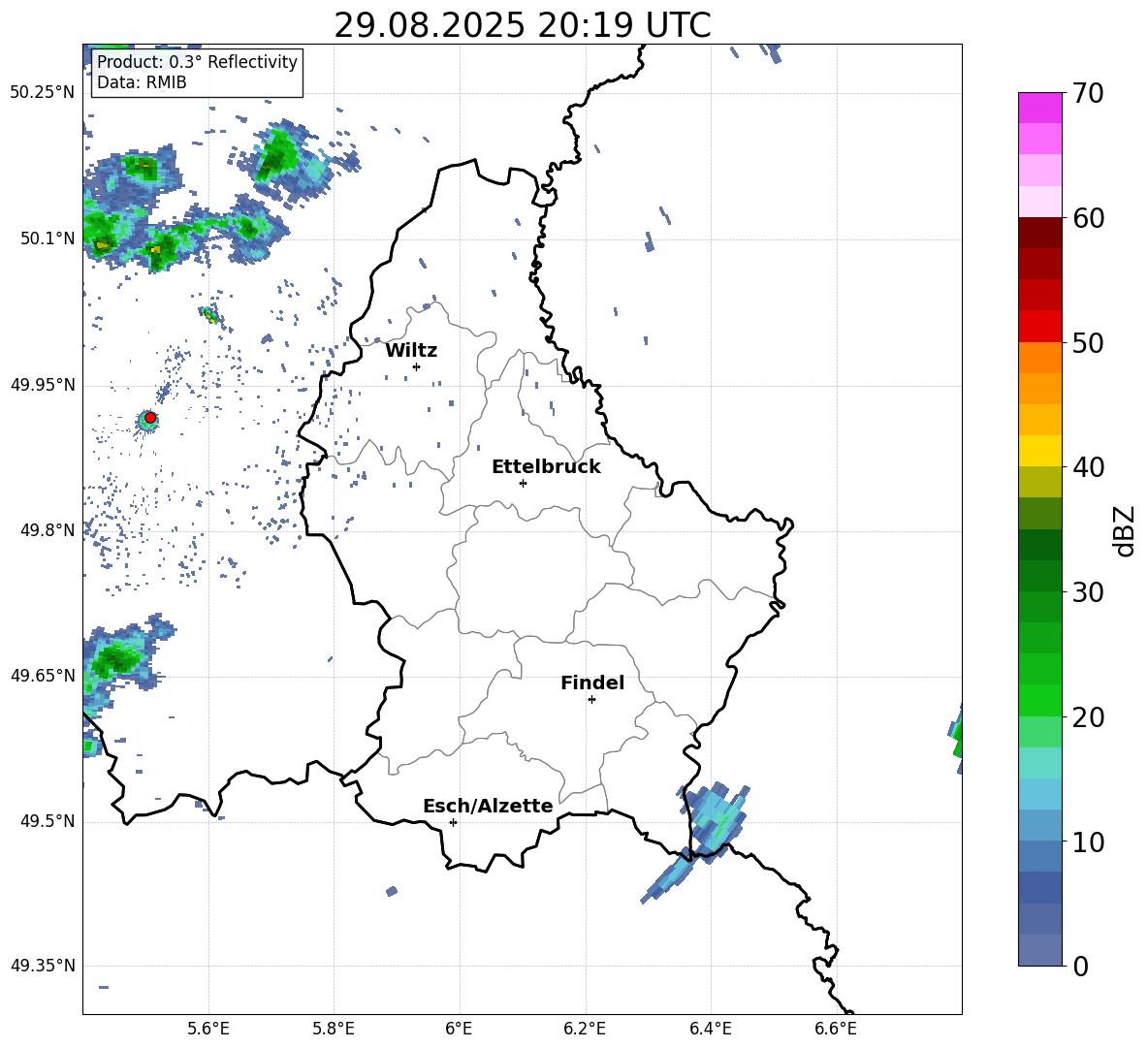Click the 6.4°E longitude label

[x=710, y=1029]
